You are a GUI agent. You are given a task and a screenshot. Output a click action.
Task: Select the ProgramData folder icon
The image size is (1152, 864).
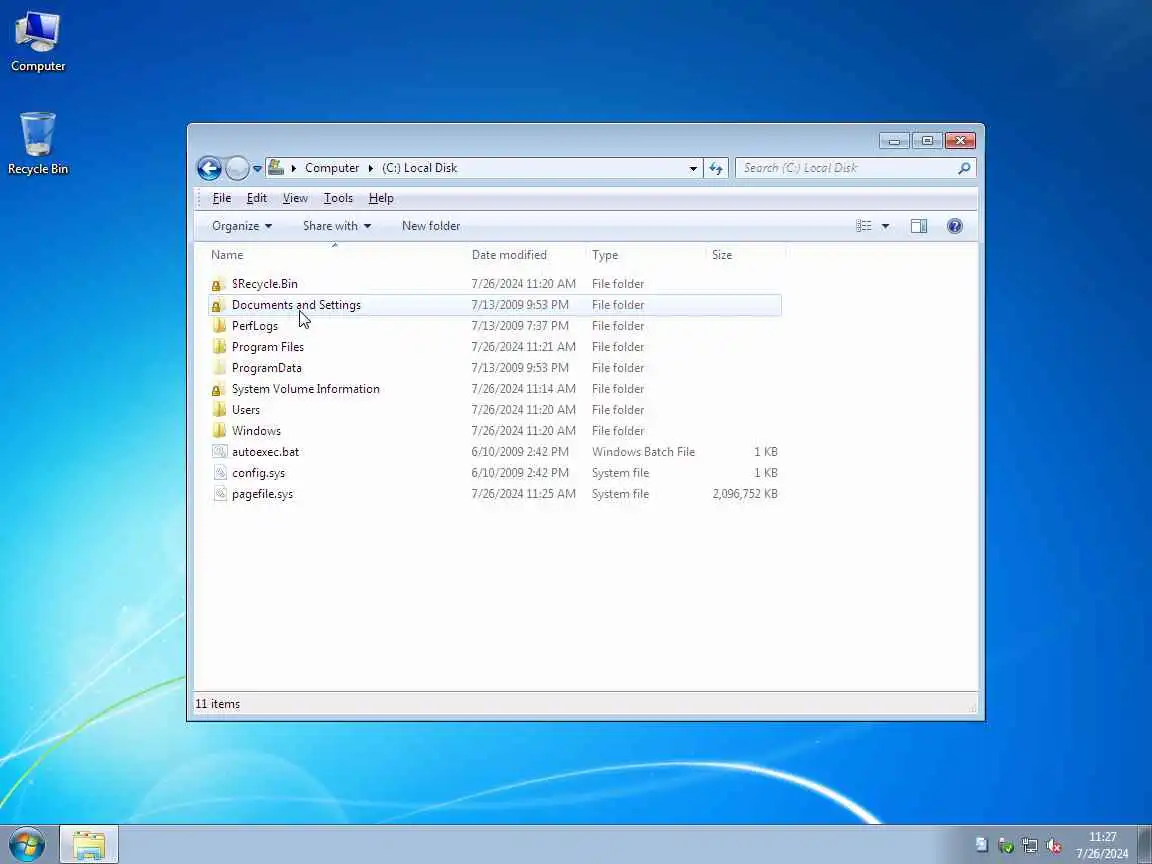(219, 368)
